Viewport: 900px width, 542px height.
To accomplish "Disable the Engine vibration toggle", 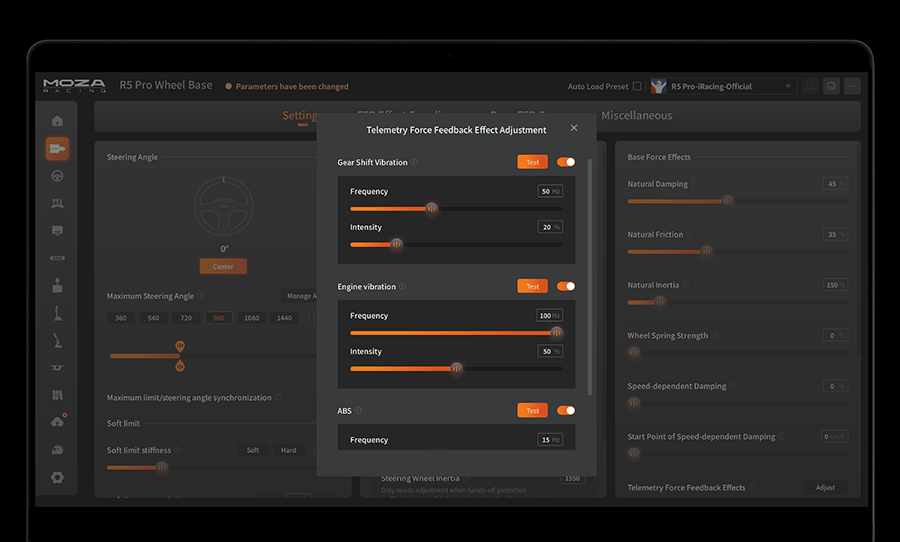I will (x=566, y=286).
